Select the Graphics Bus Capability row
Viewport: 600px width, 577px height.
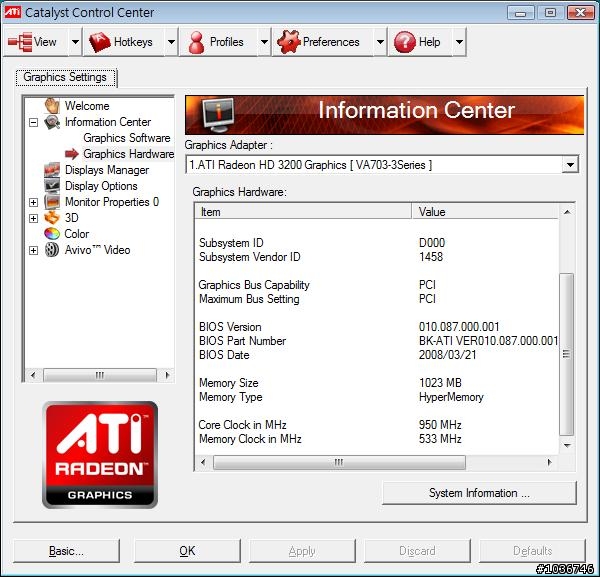tap(377, 285)
